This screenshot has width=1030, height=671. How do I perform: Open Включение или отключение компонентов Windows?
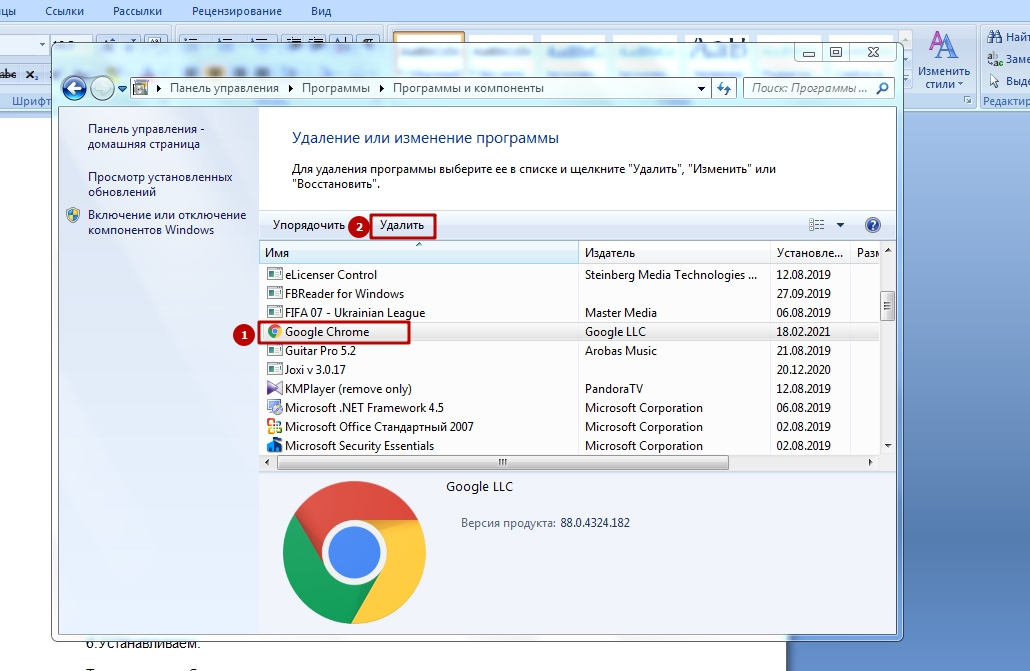point(166,222)
